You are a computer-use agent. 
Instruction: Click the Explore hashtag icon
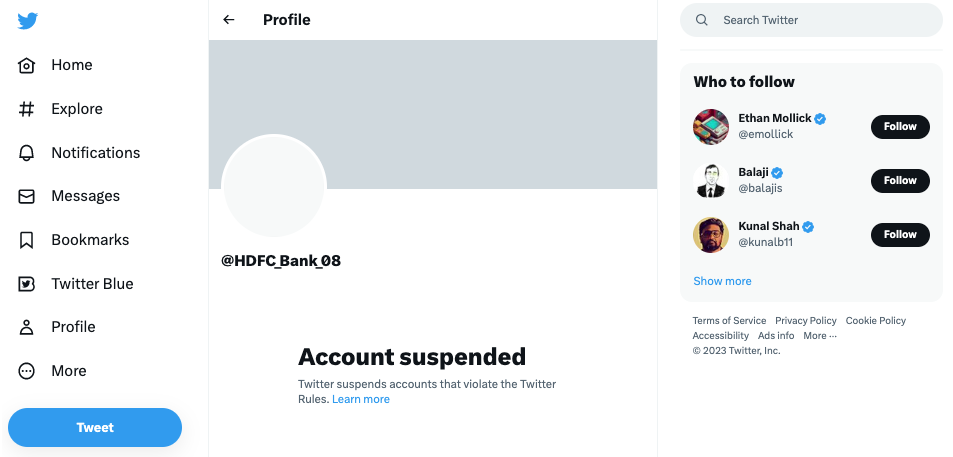click(x=27, y=109)
